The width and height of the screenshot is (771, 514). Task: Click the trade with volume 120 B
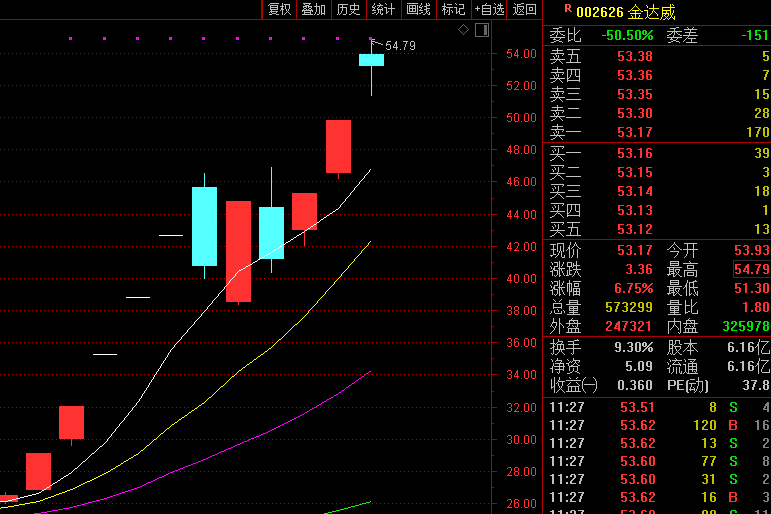tap(659, 425)
